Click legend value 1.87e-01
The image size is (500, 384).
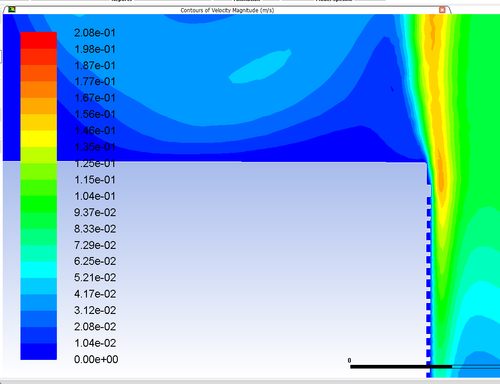[95, 66]
